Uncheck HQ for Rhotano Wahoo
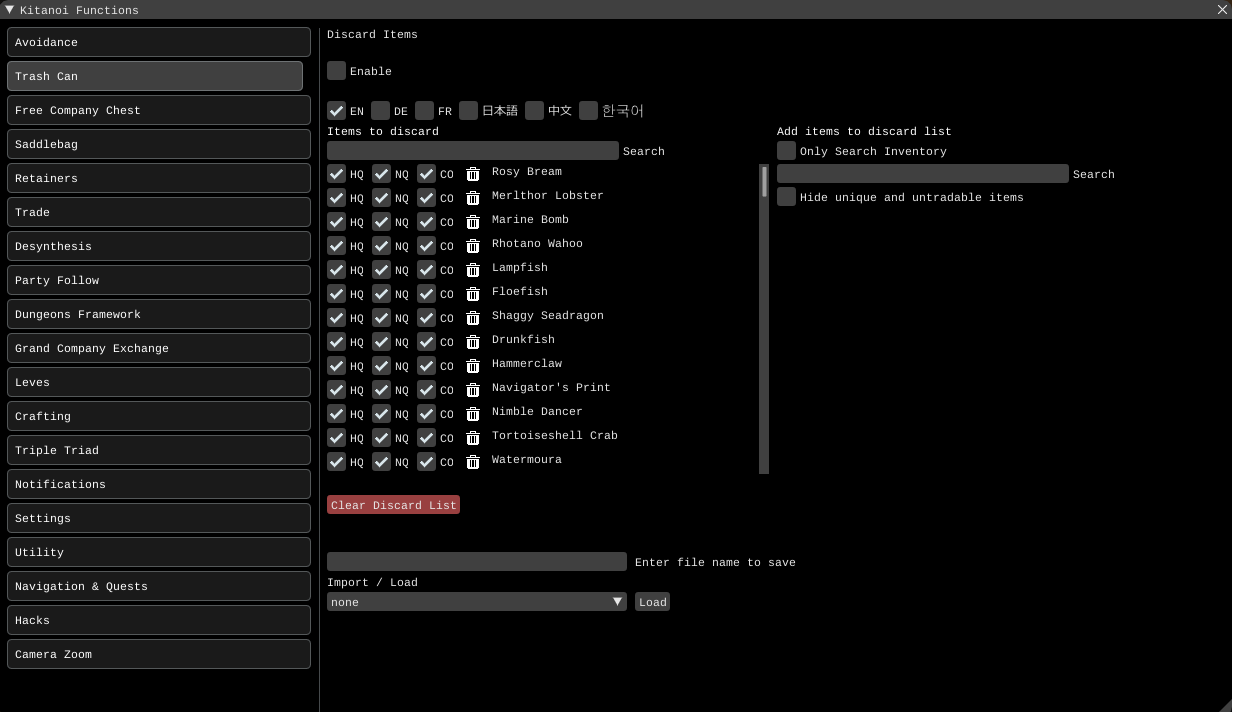Screen dimensions: 1233x713 pos(337,246)
